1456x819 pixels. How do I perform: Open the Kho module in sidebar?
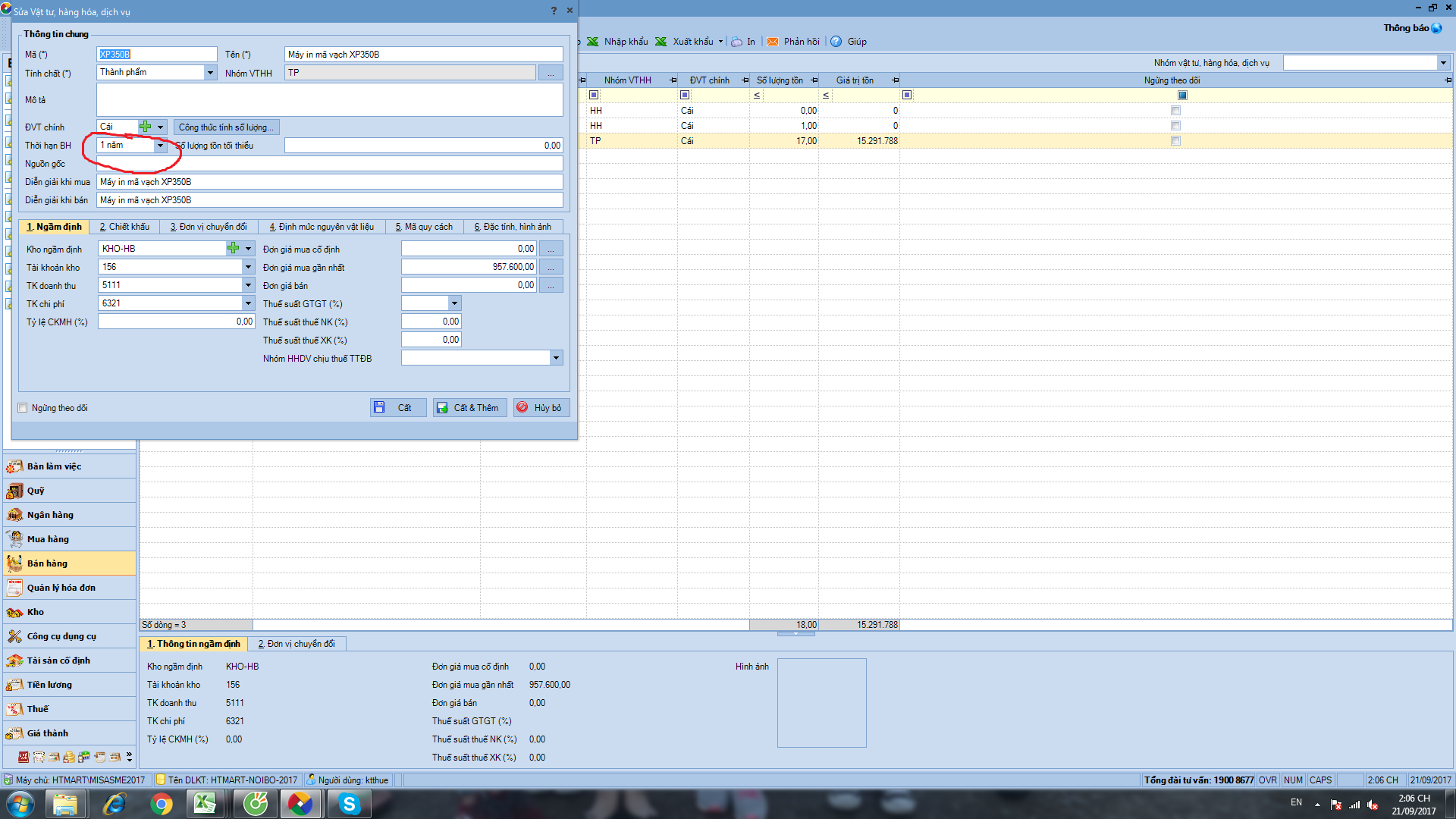tap(36, 612)
